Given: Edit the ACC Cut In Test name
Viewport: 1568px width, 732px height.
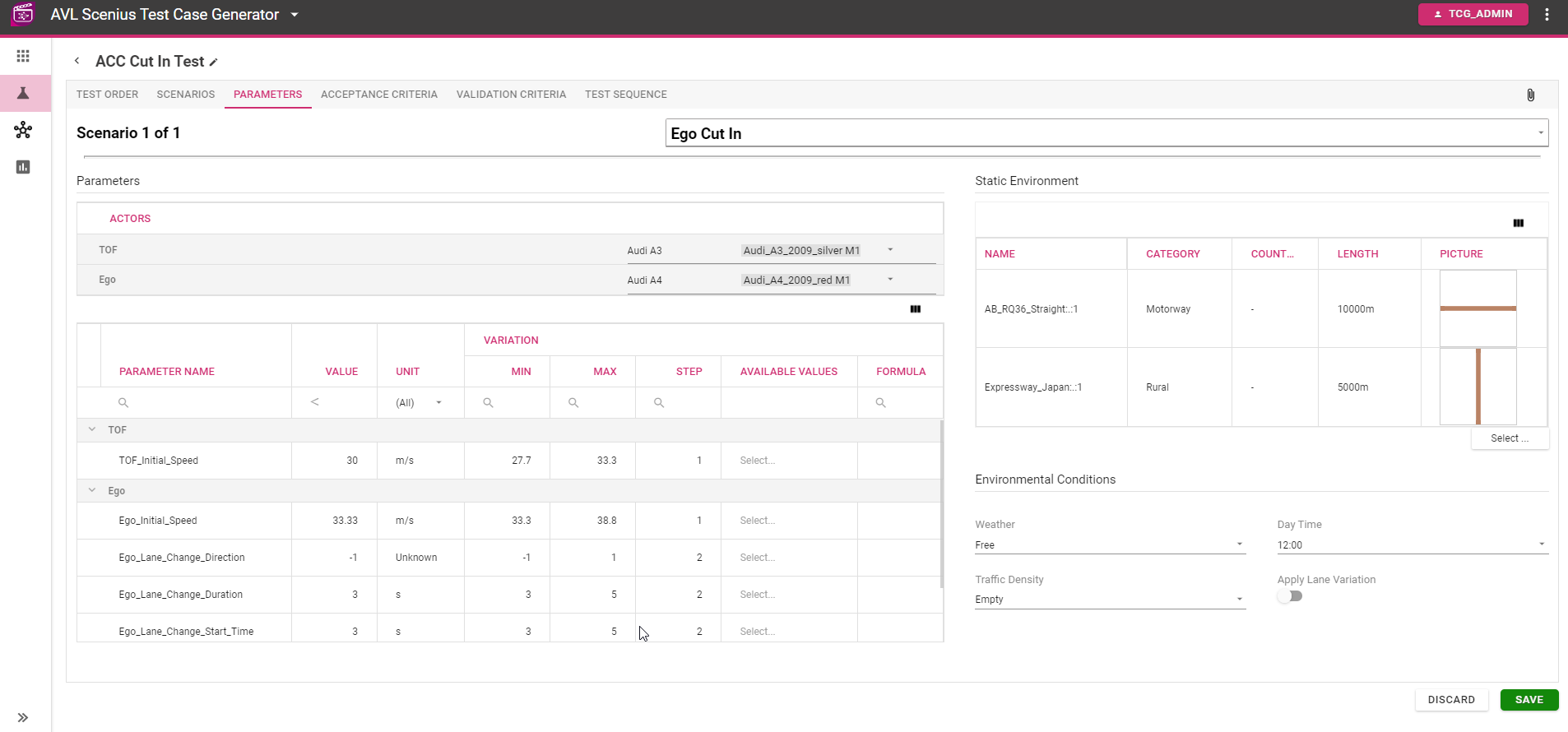Looking at the screenshot, I should coord(214,62).
